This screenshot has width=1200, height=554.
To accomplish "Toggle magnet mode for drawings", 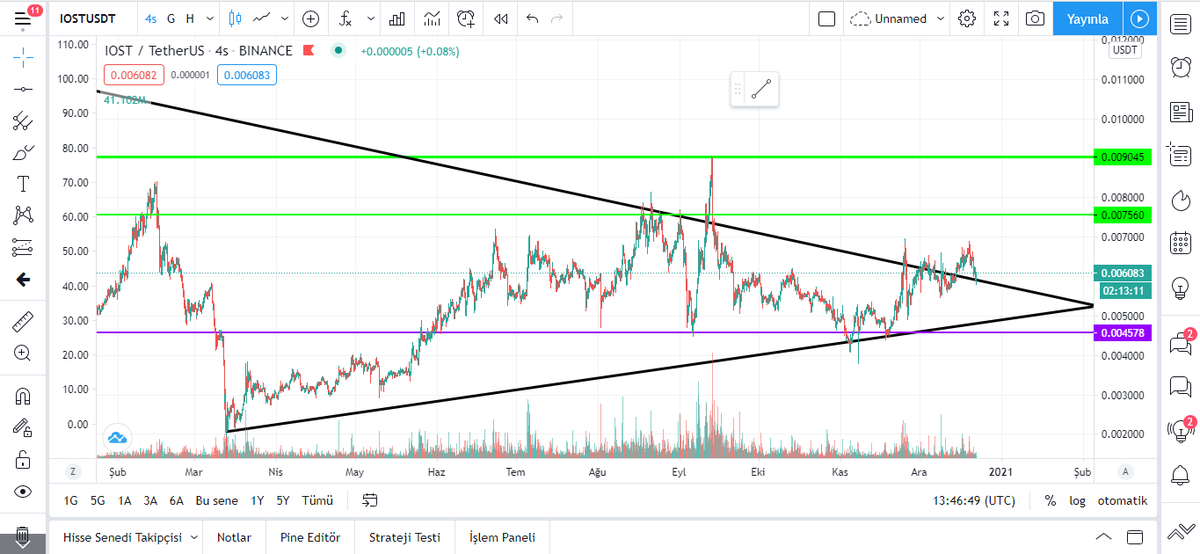I will coord(22,395).
